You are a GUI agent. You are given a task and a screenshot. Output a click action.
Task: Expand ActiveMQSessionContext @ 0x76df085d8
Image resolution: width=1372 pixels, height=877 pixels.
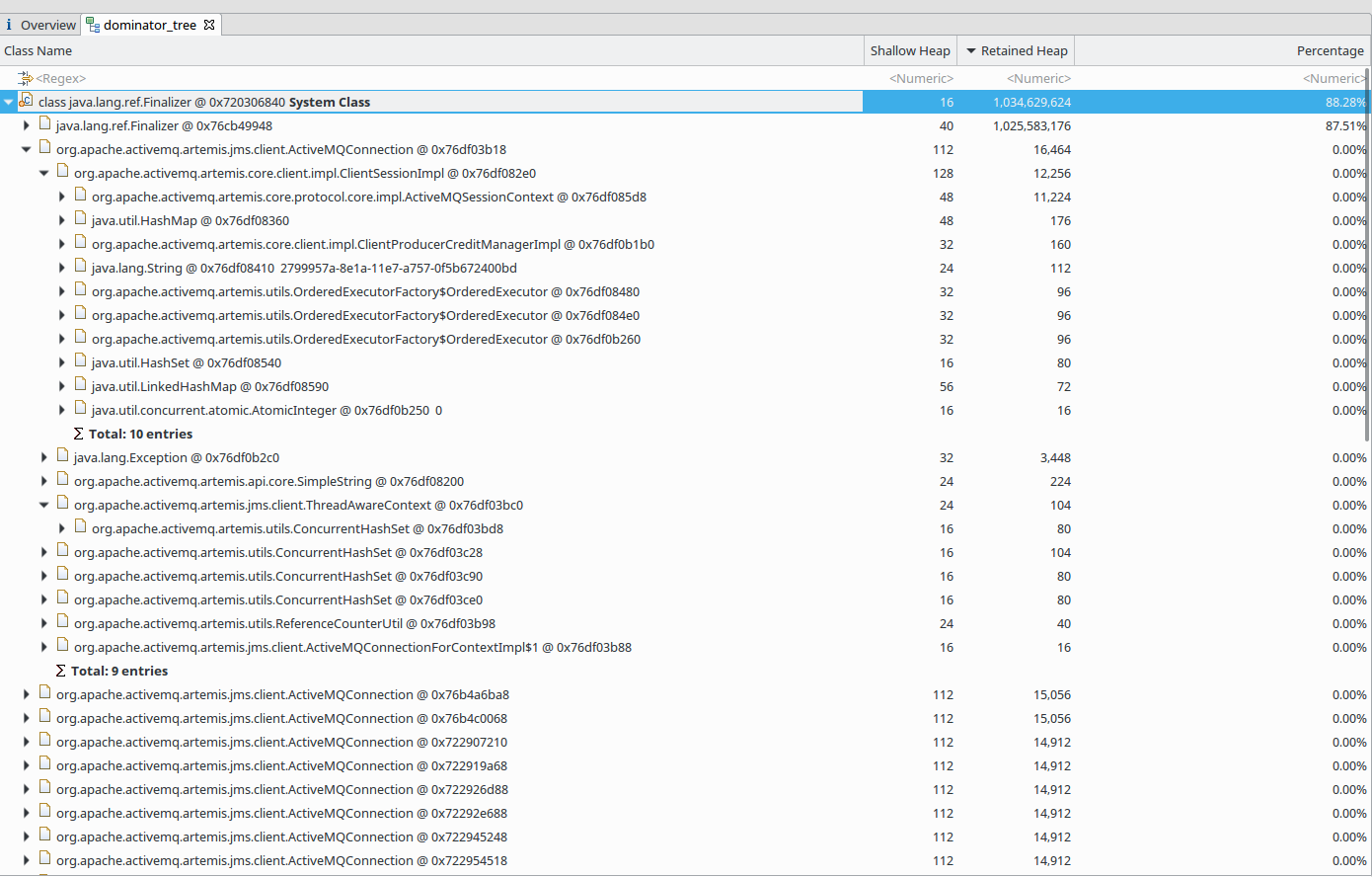pyautogui.click(x=62, y=197)
